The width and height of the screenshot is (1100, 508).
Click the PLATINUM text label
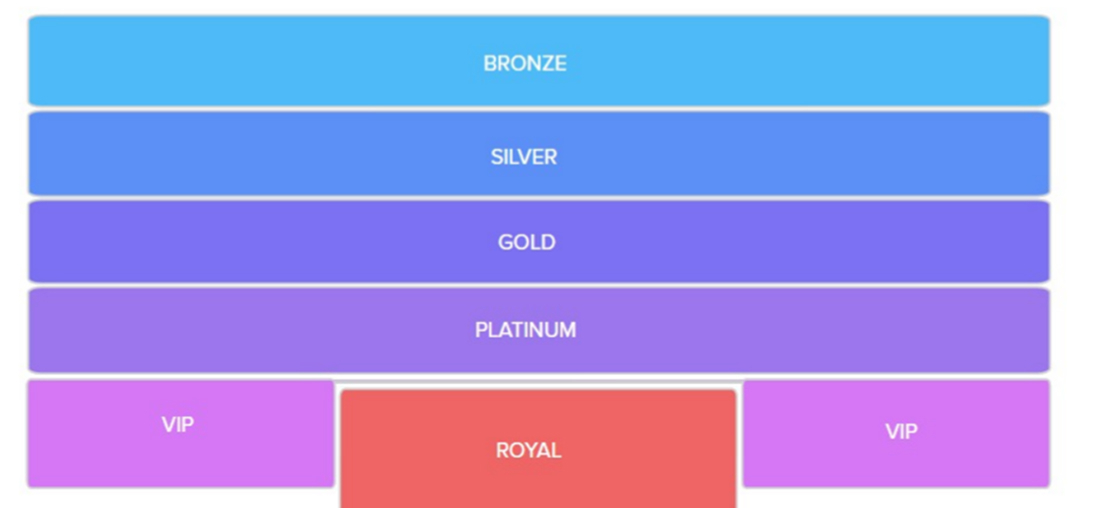click(525, 330)
